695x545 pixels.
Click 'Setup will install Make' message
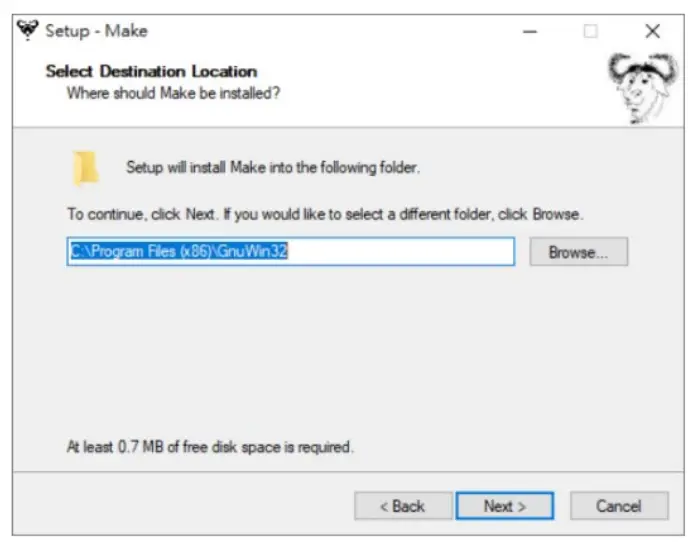pyautogui.click(x=273, y=167)
